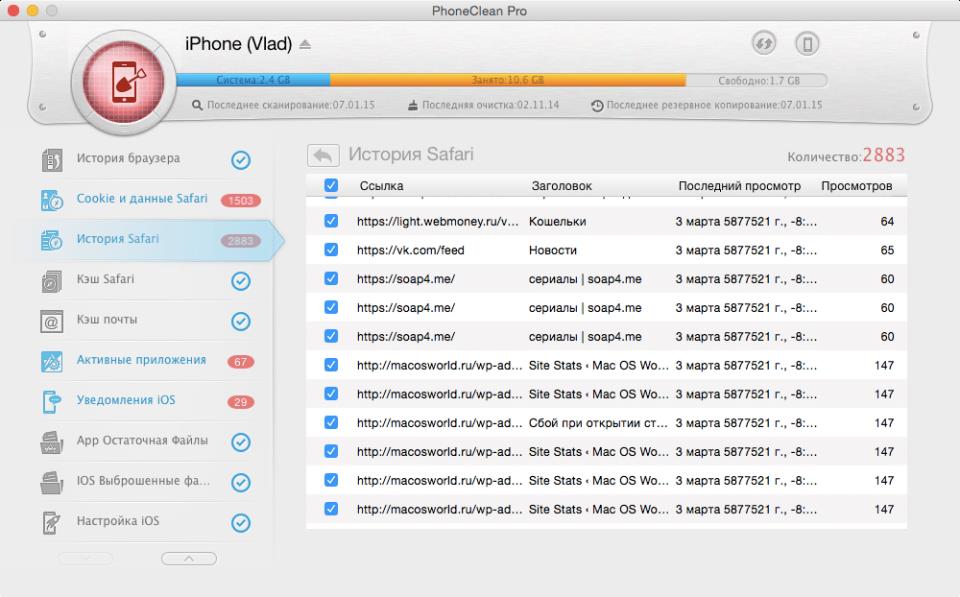Select the view count 64 cell

tap(887, 221)
